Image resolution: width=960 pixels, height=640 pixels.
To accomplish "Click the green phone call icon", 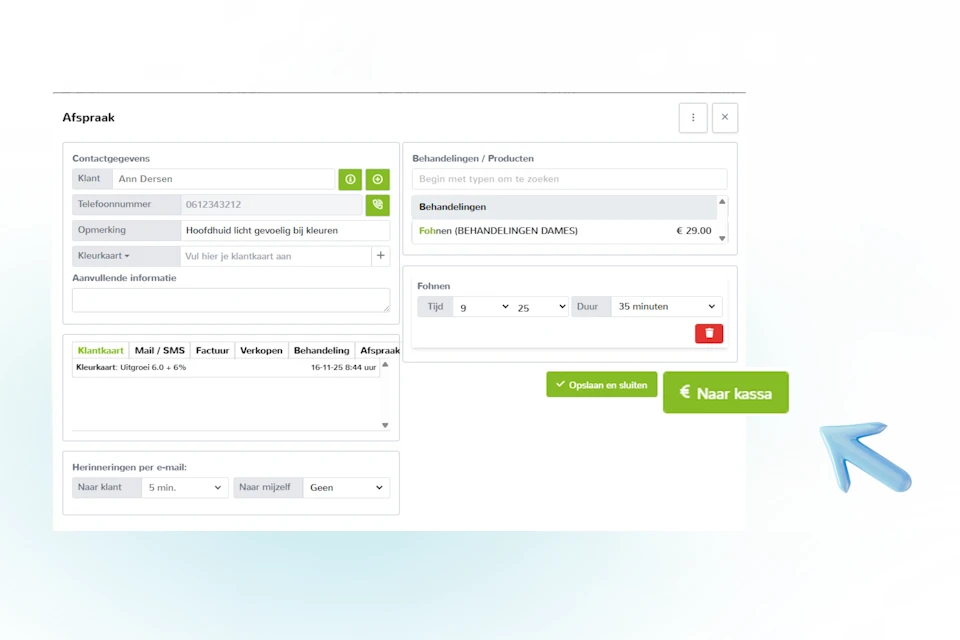I will click(377, 205).
